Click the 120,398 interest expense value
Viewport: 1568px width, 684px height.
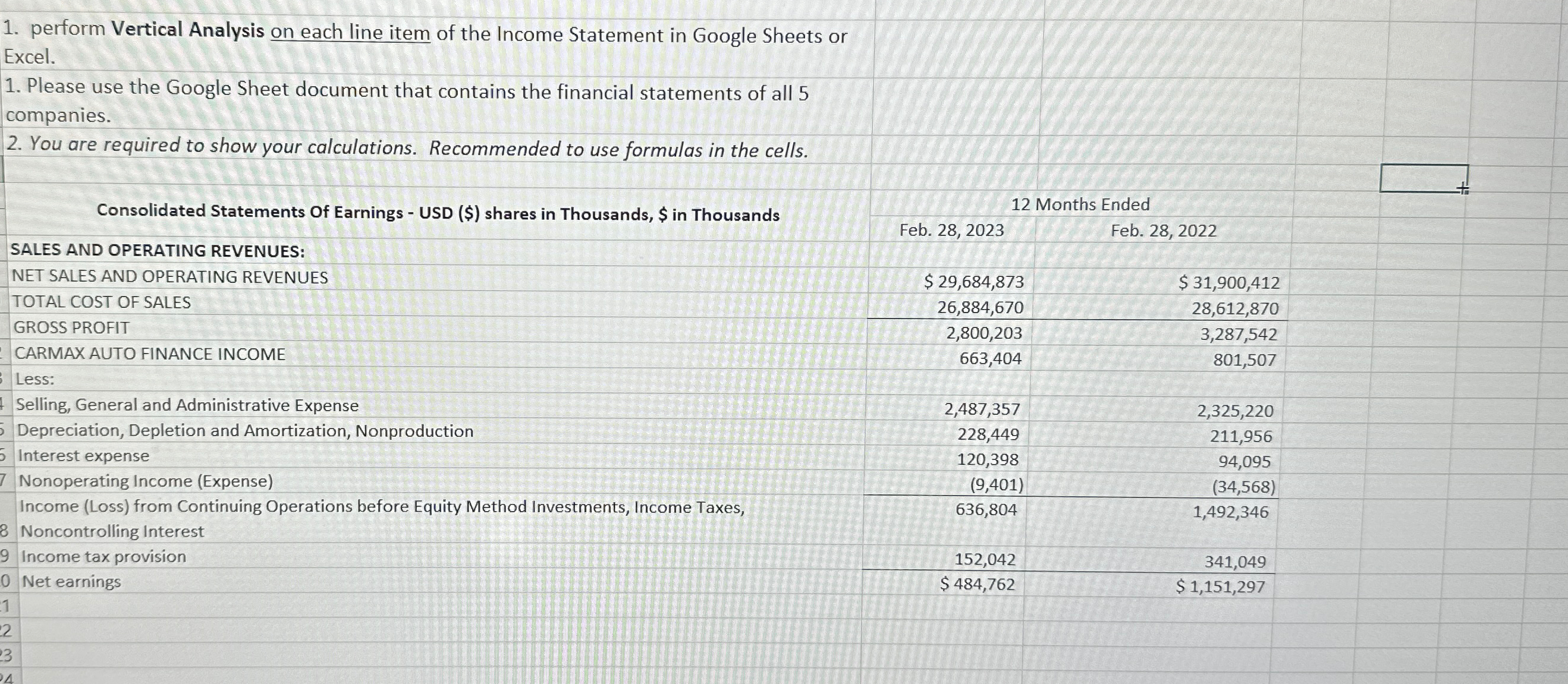987,459
